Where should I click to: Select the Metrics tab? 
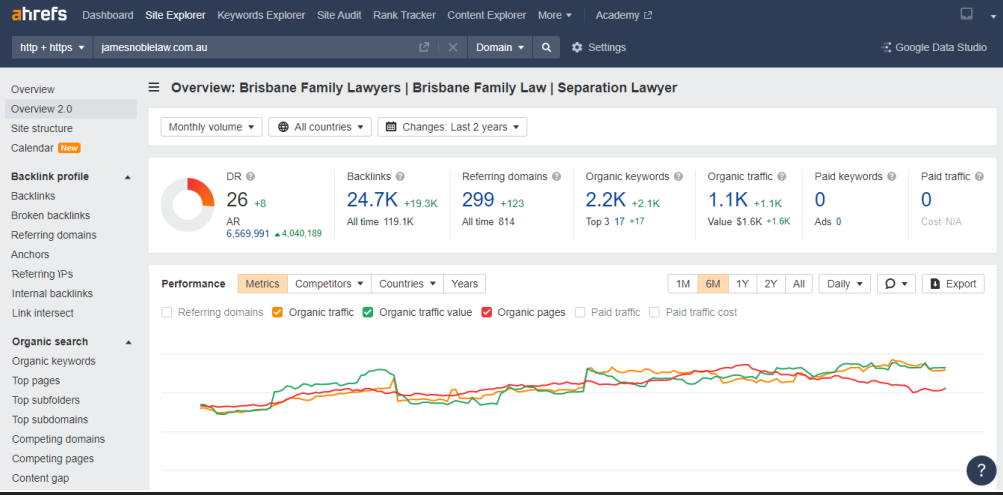pyautogui.click(x=262, y=284)
